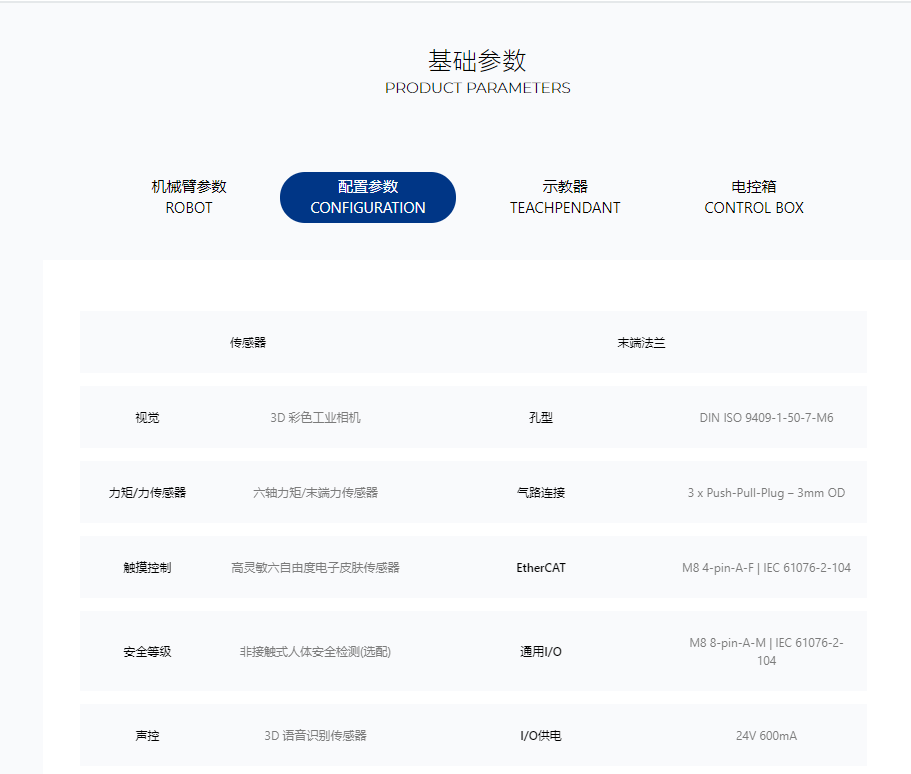
Task: Click the 3D 彩色工业相机 value
Action: pos(315,418)
